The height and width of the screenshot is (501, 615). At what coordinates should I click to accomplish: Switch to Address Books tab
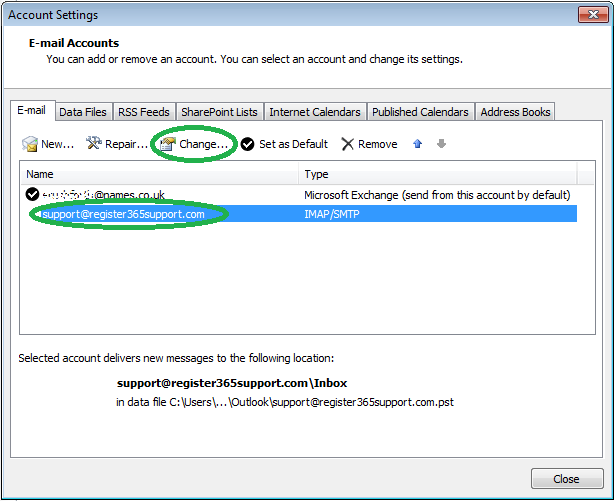point(515,112)
